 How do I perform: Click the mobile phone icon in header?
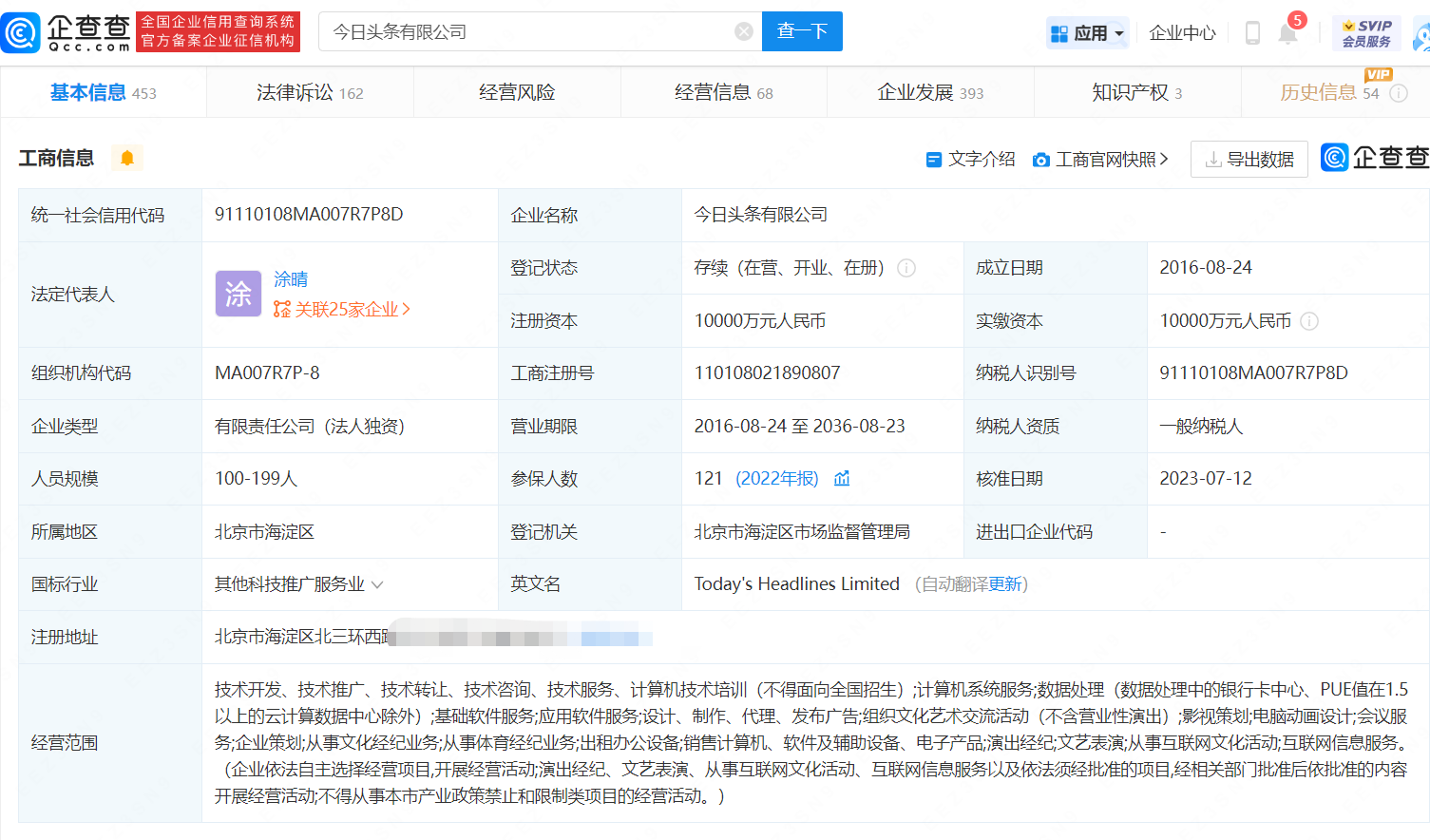[1252, 33]
